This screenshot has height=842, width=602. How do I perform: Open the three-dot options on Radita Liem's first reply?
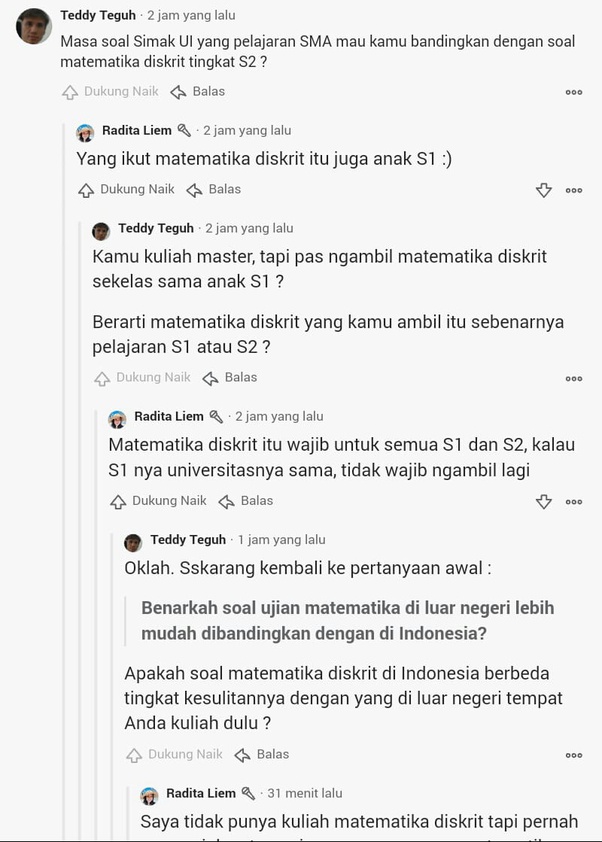[x=573, y=190]
